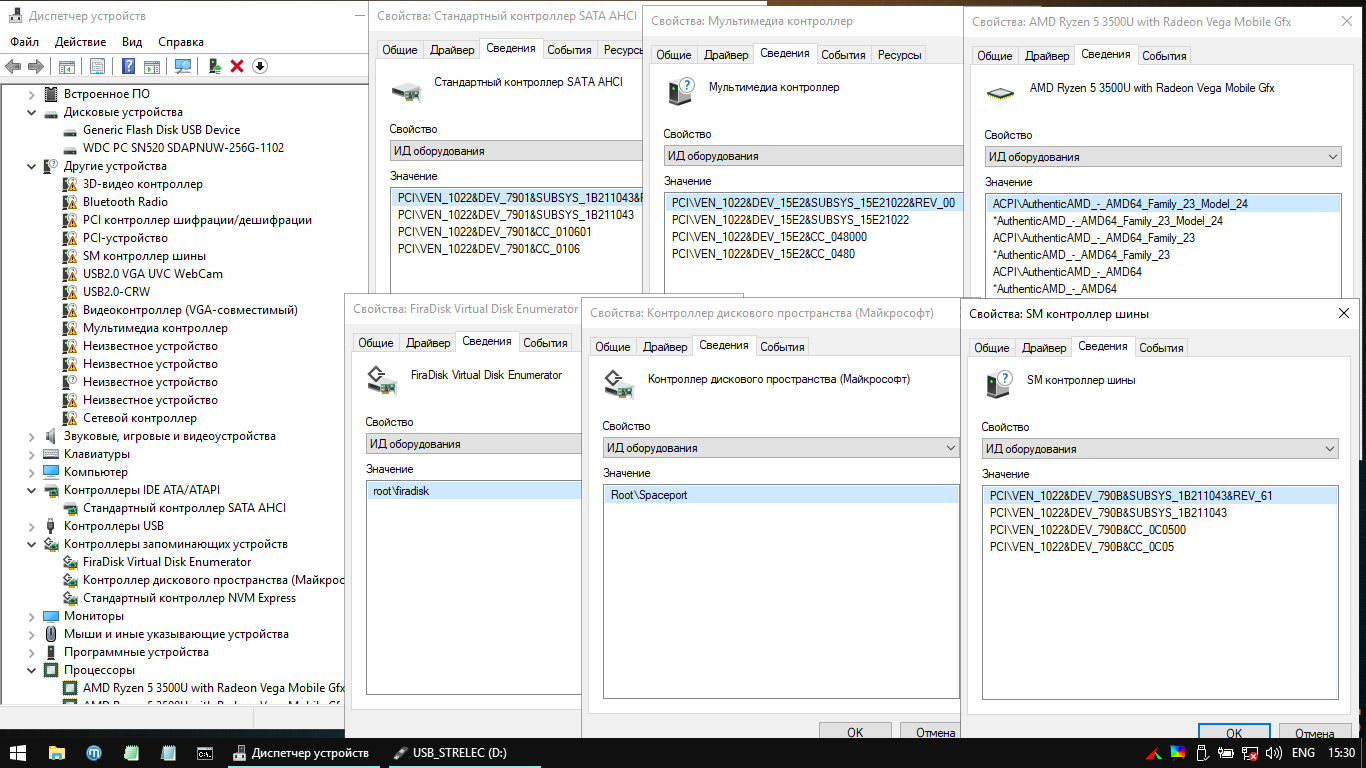Image resolution: width=1366 pixels, height=768 pixels.
Task: Collapse the Другие устройства tree node
Action: pyautogui.click(x=32, y=166)
